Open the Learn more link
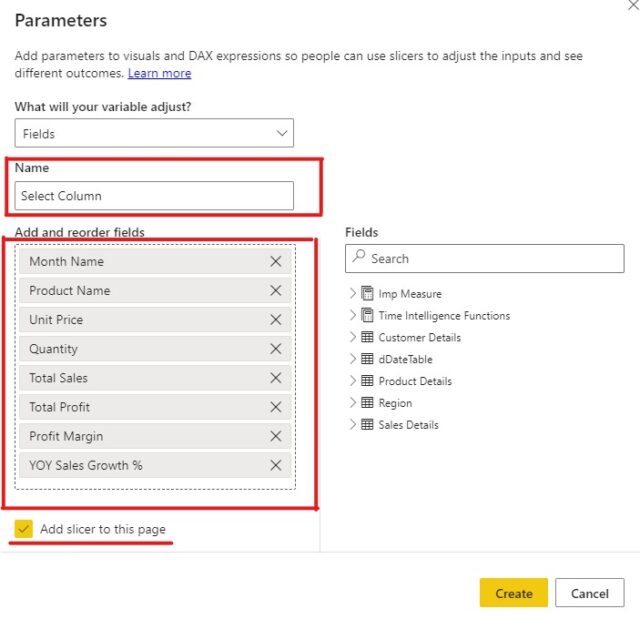This screenshot has height=619, width=640. click(x=160, y=73)
